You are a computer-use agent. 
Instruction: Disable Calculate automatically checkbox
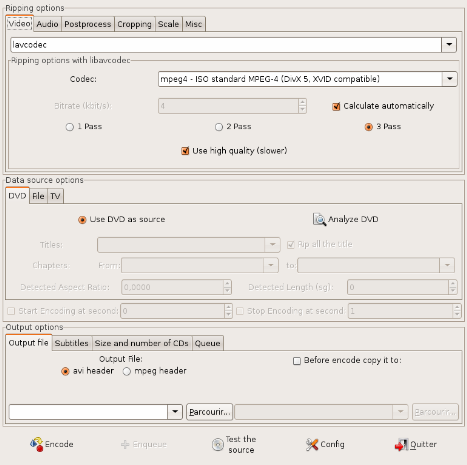tap(336, 106)
